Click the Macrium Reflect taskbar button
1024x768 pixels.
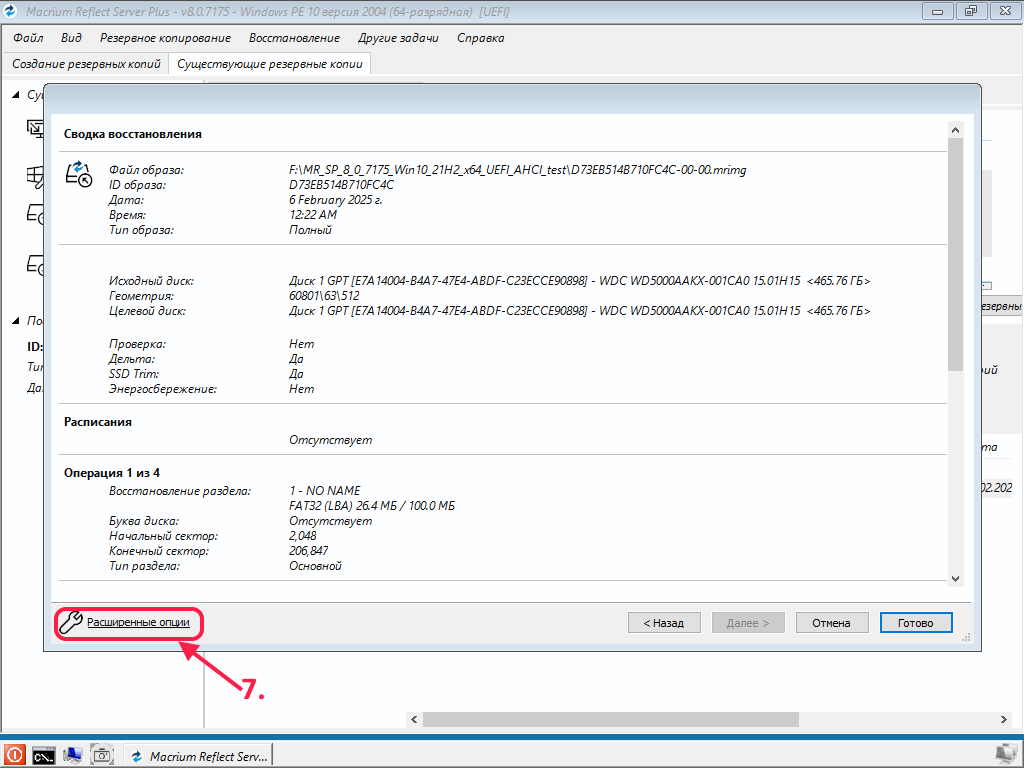(x=199, y=756)
